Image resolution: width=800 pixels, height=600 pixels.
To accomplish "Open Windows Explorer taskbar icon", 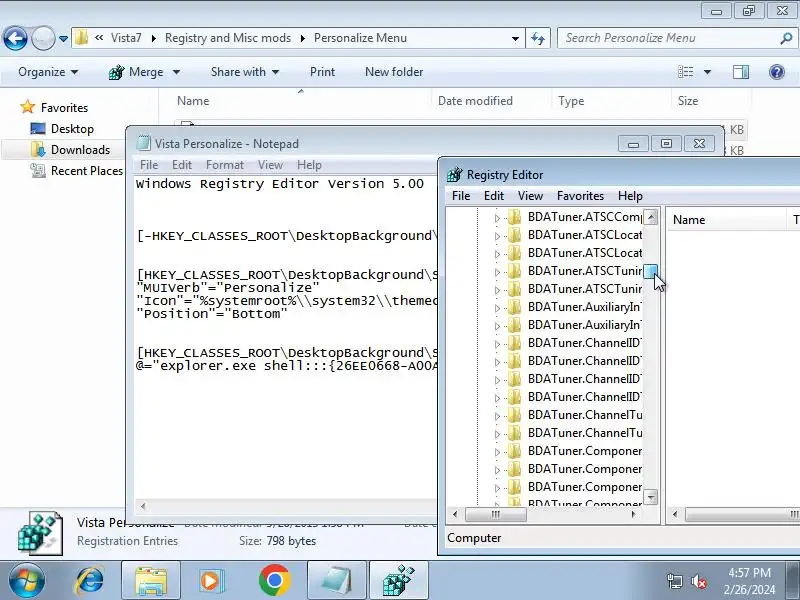I will click(x=151, y=581).
